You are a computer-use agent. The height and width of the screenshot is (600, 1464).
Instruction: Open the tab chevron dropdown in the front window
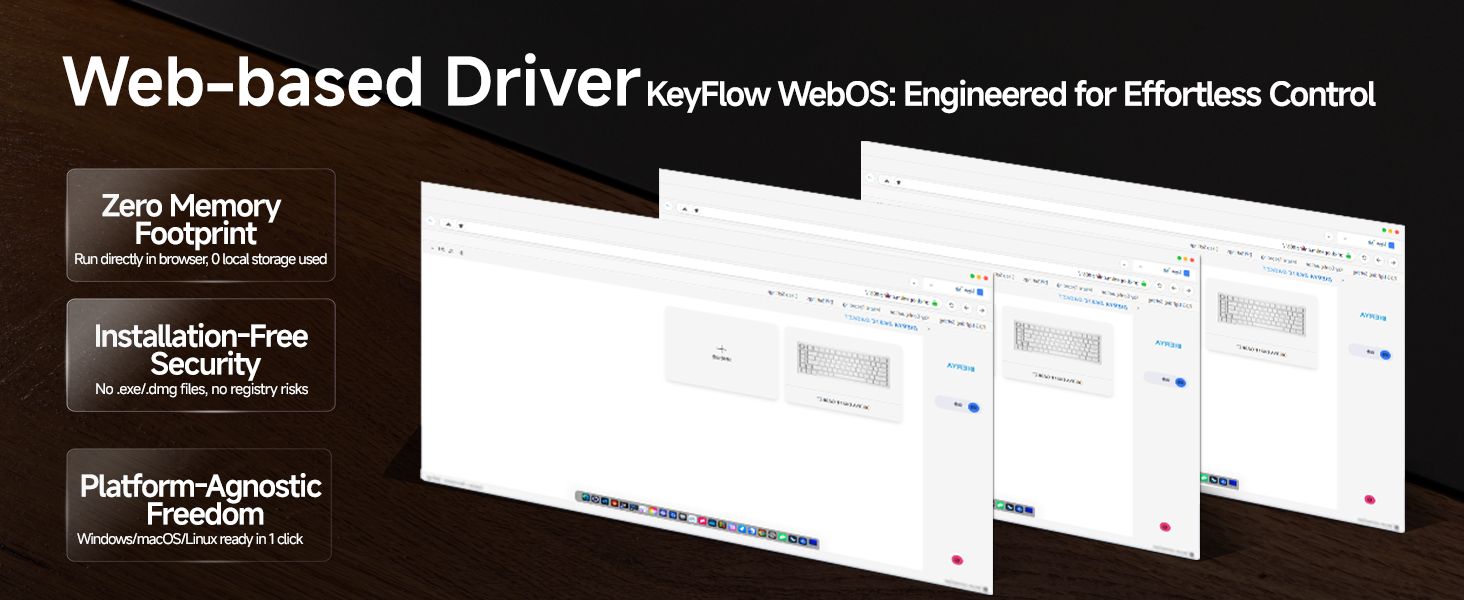931,284
